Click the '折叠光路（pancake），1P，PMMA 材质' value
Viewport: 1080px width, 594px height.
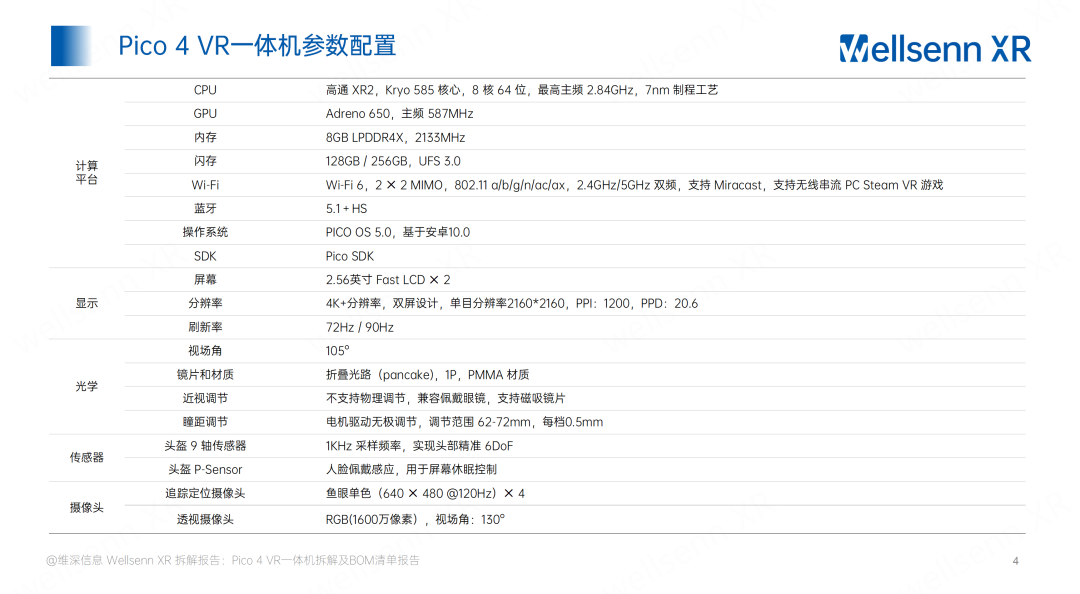pyautogui.click(x=427, y=375)
